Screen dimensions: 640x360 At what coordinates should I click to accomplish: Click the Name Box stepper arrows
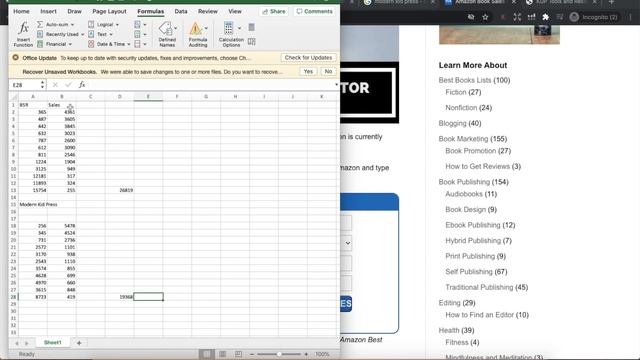(42, 85)
